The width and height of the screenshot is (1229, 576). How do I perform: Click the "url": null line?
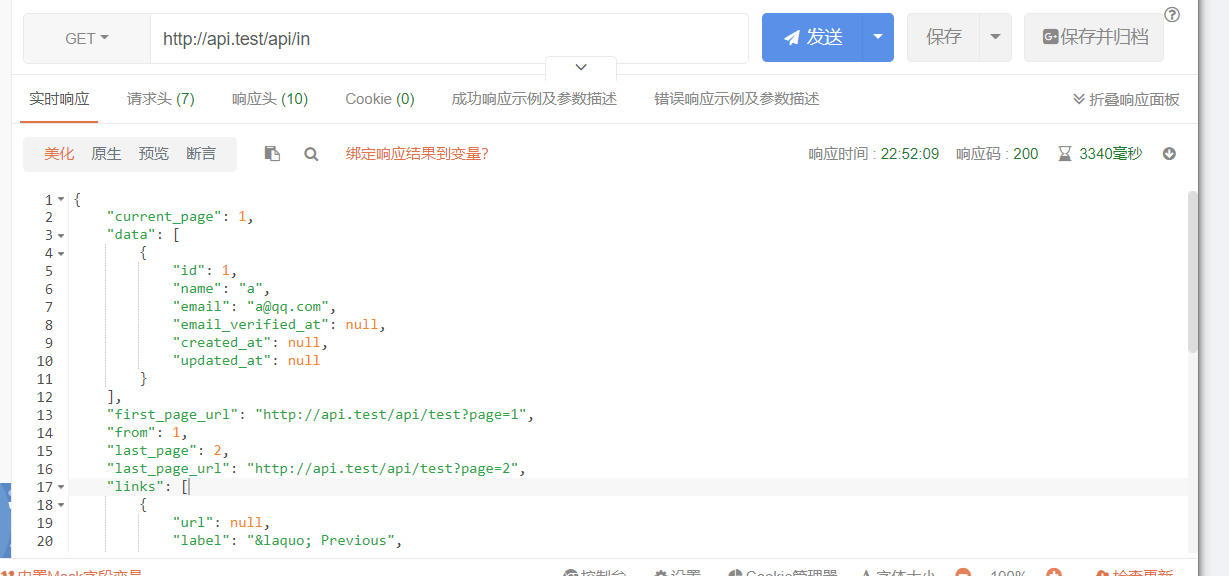click(x=221, y=523)
